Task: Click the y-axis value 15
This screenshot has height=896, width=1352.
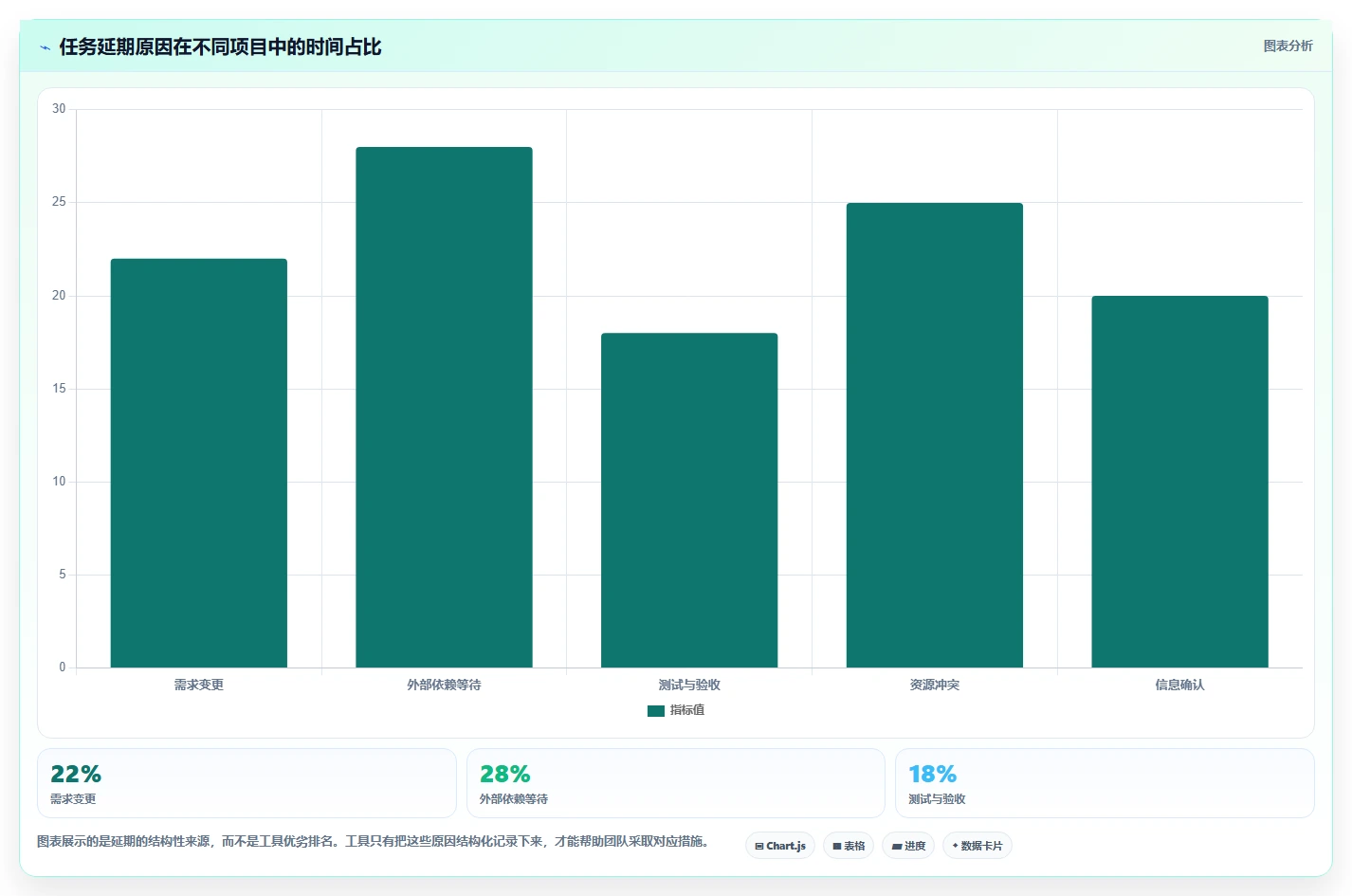Action: click(59, 389)
